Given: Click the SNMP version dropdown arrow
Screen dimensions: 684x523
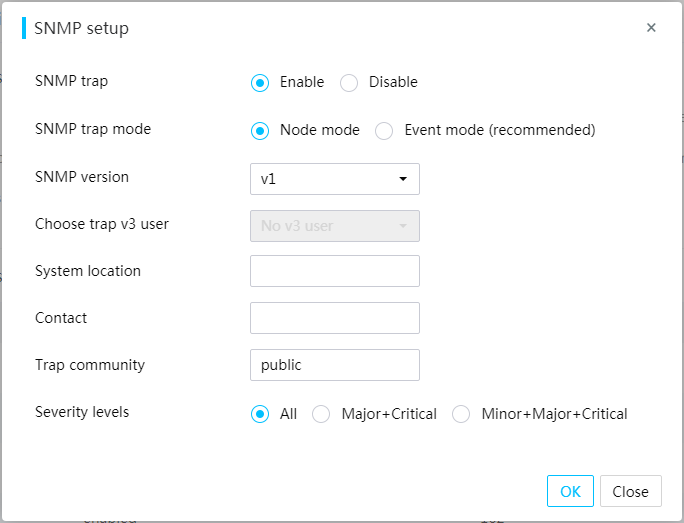Looking at the screenshot, I should 403,179.
